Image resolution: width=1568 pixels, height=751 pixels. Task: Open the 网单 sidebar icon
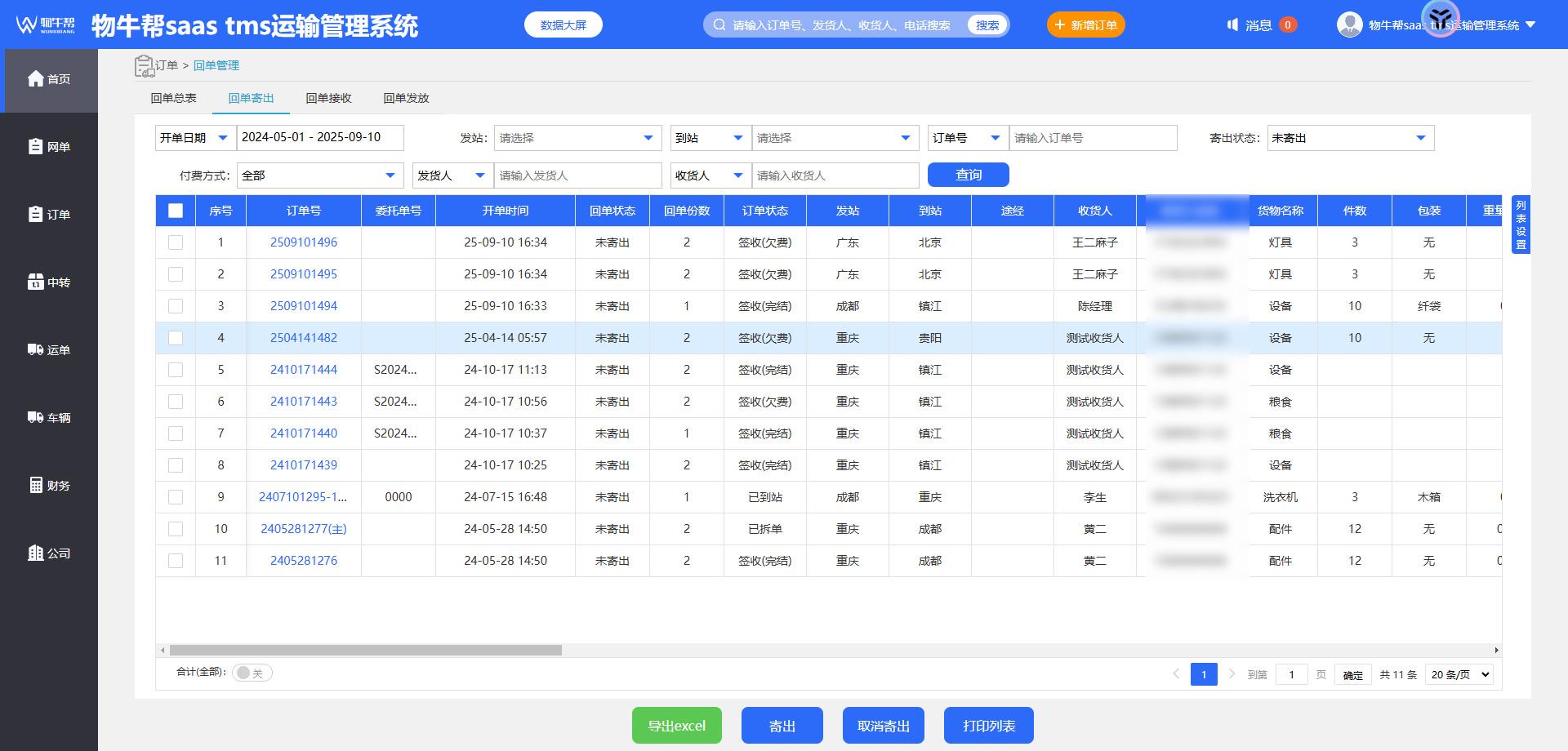(35, 147)
